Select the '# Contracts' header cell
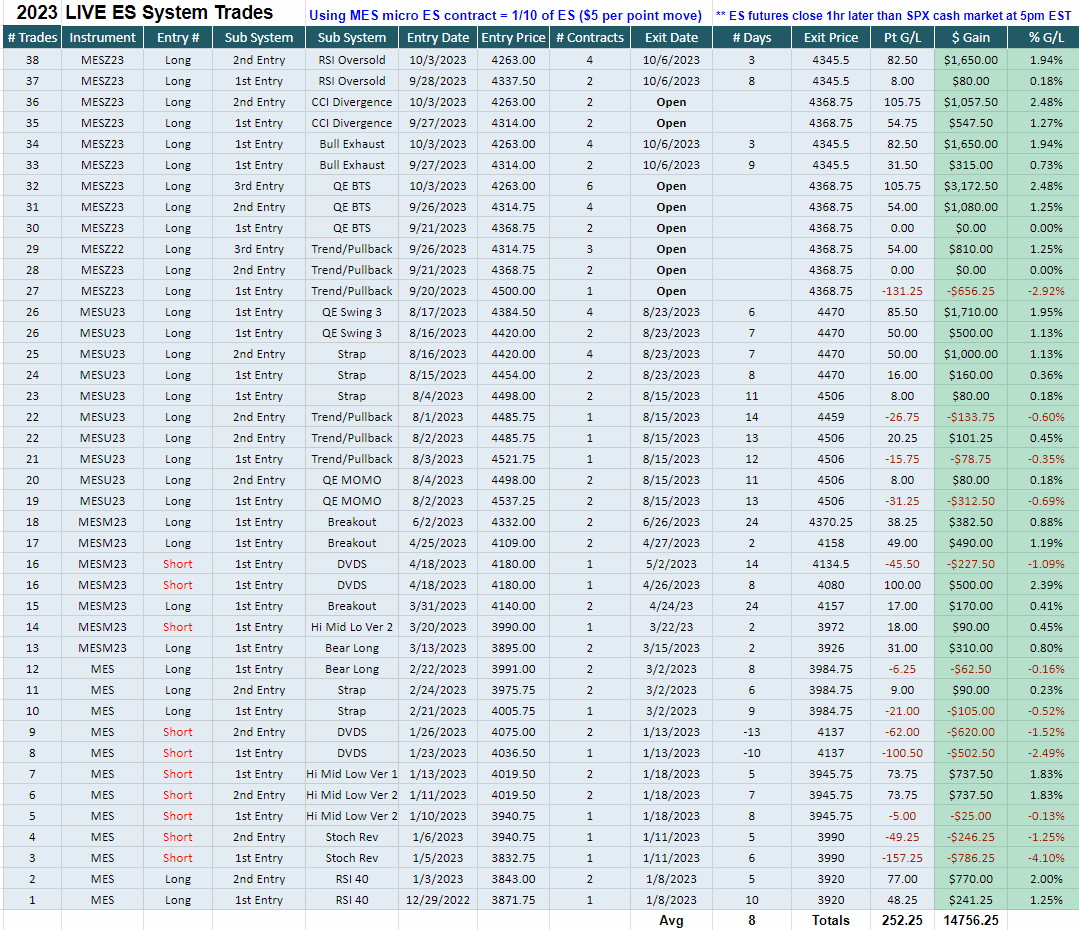The height and width of the screenshot is (930, 1079). pyautogui.click(x=590, y=38)
